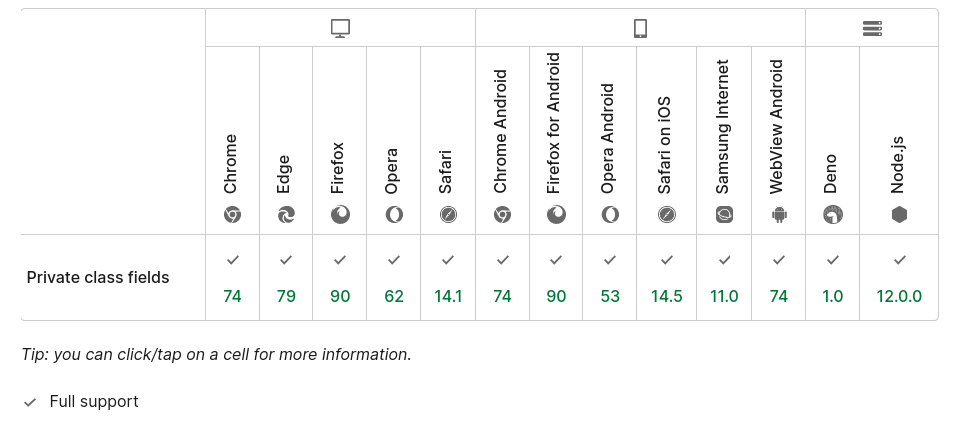Expand the Edge 79 support cell
The width and height of the screenshot is (962, 423).
coord(286,278)
